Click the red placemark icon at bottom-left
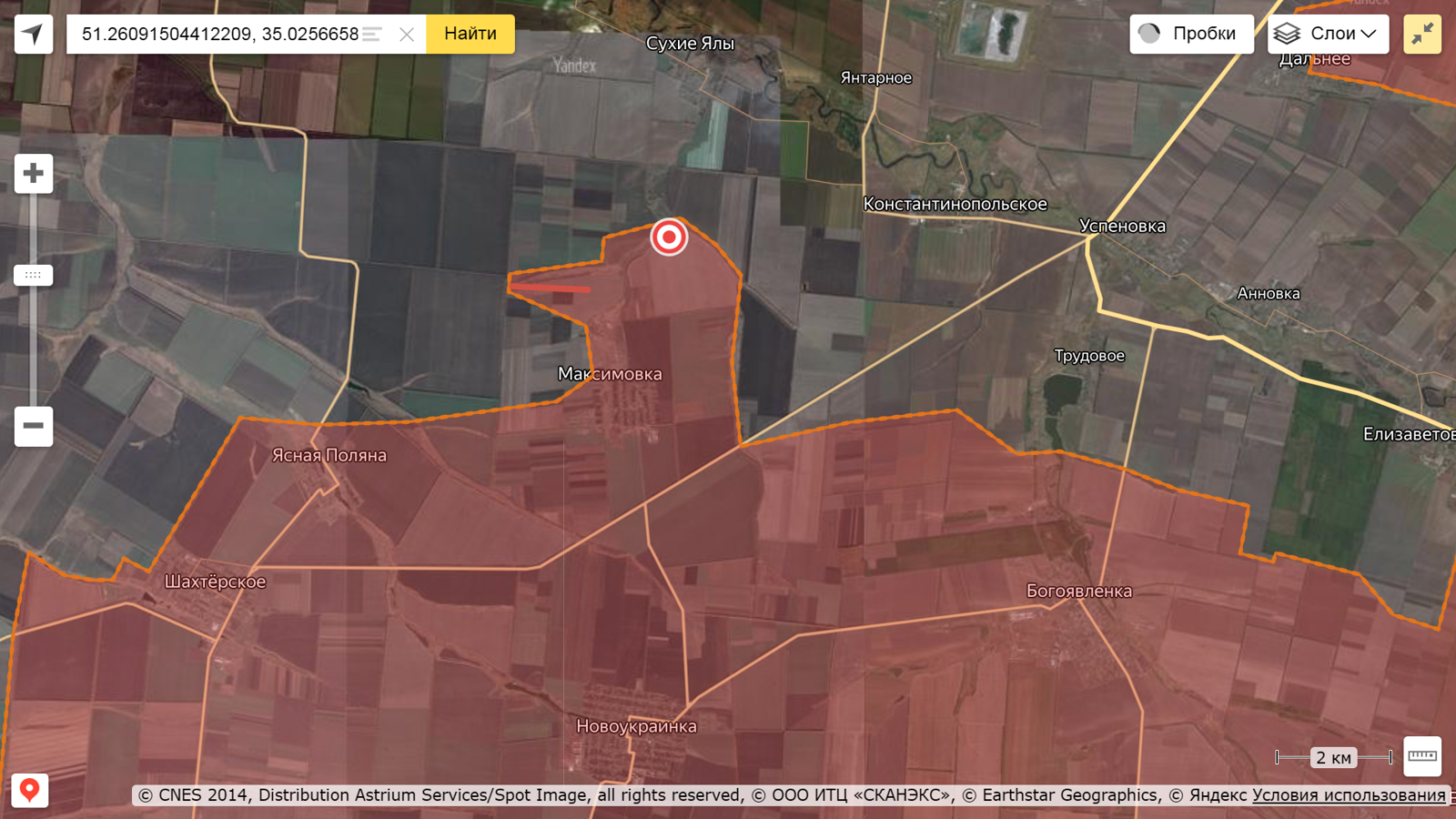The image size is (1456, 819). click(x=29, y=790)
